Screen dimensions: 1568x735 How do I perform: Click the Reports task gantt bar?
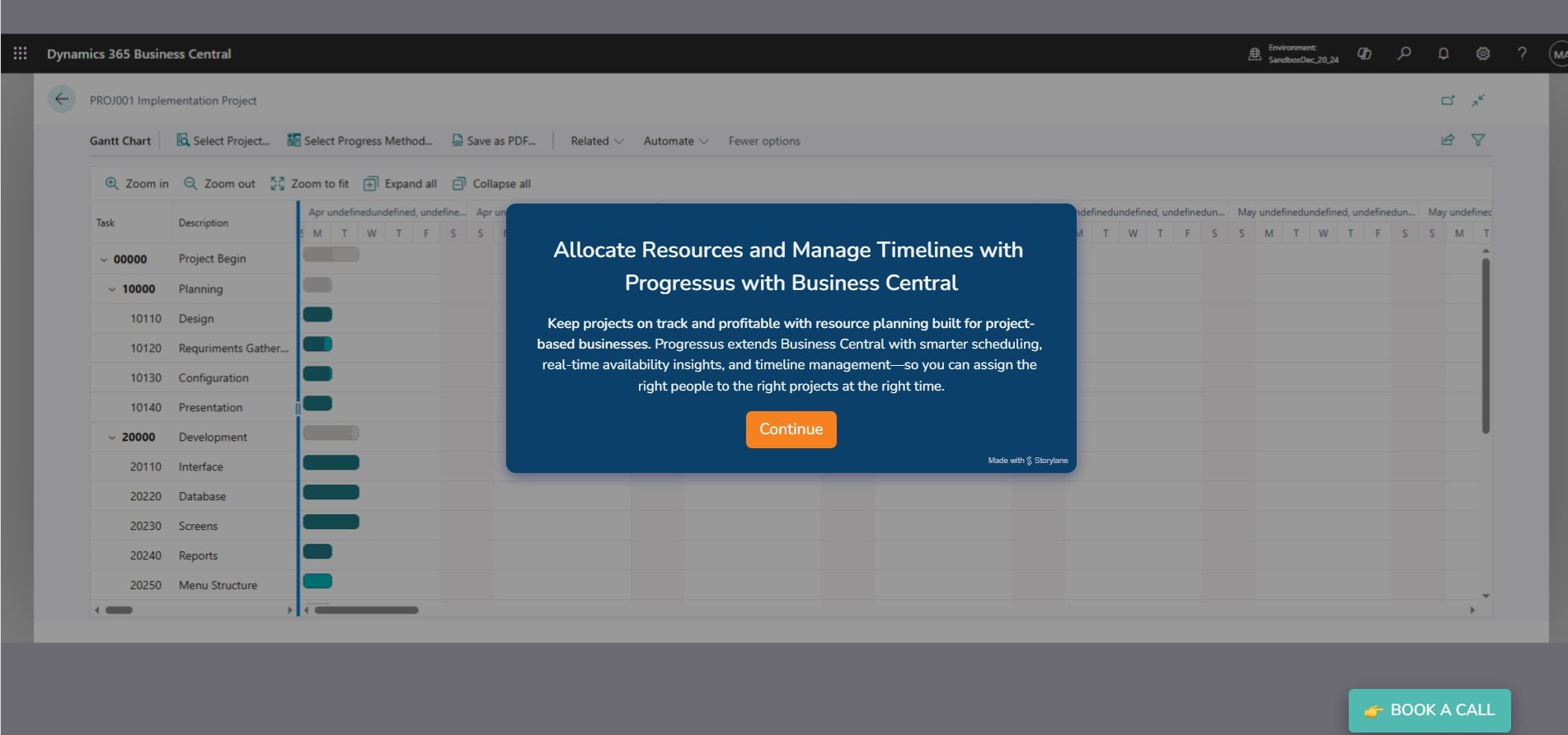[x=317, y=551]
